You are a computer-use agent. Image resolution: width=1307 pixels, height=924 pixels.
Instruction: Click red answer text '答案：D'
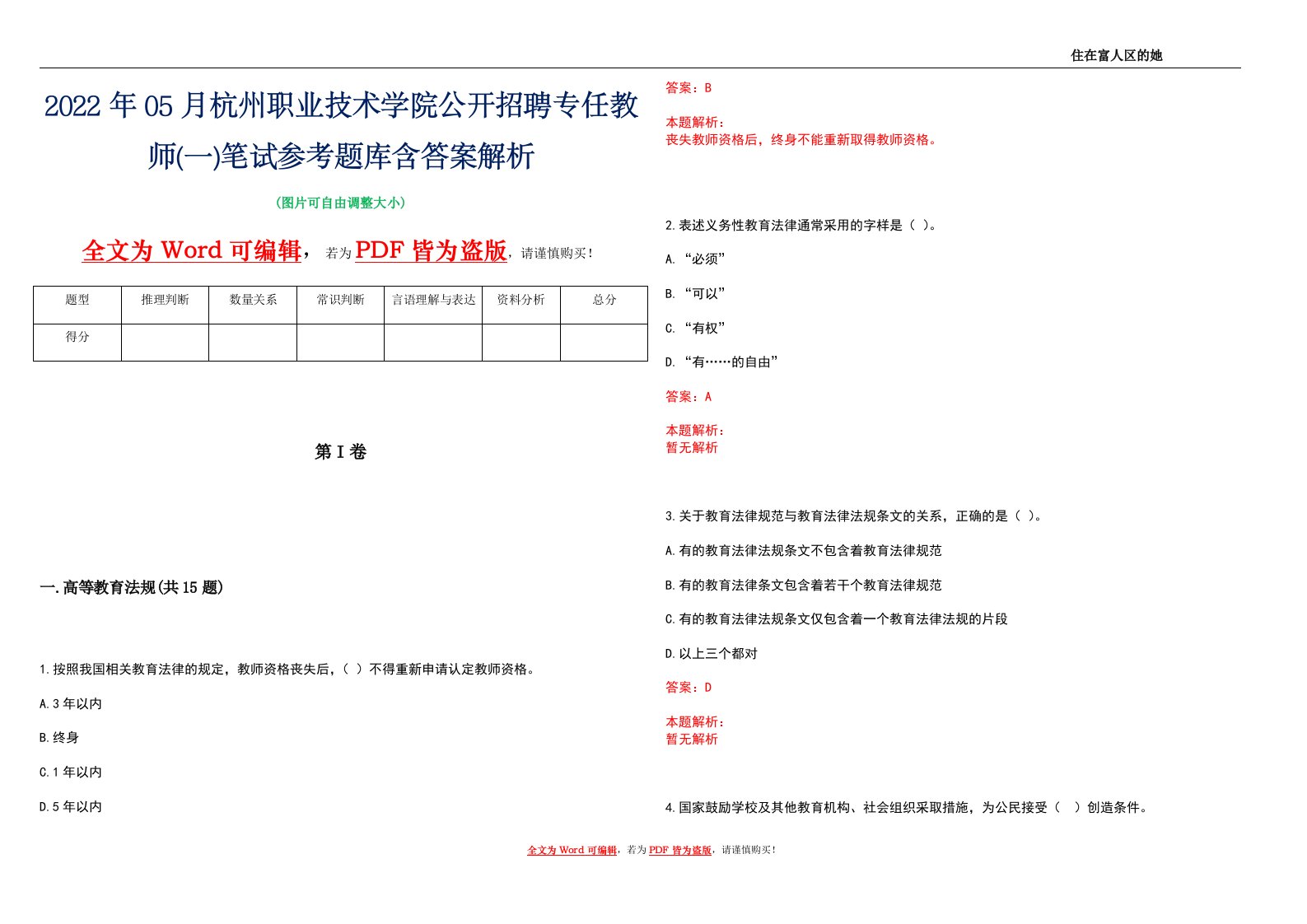[x=689, y=687]
